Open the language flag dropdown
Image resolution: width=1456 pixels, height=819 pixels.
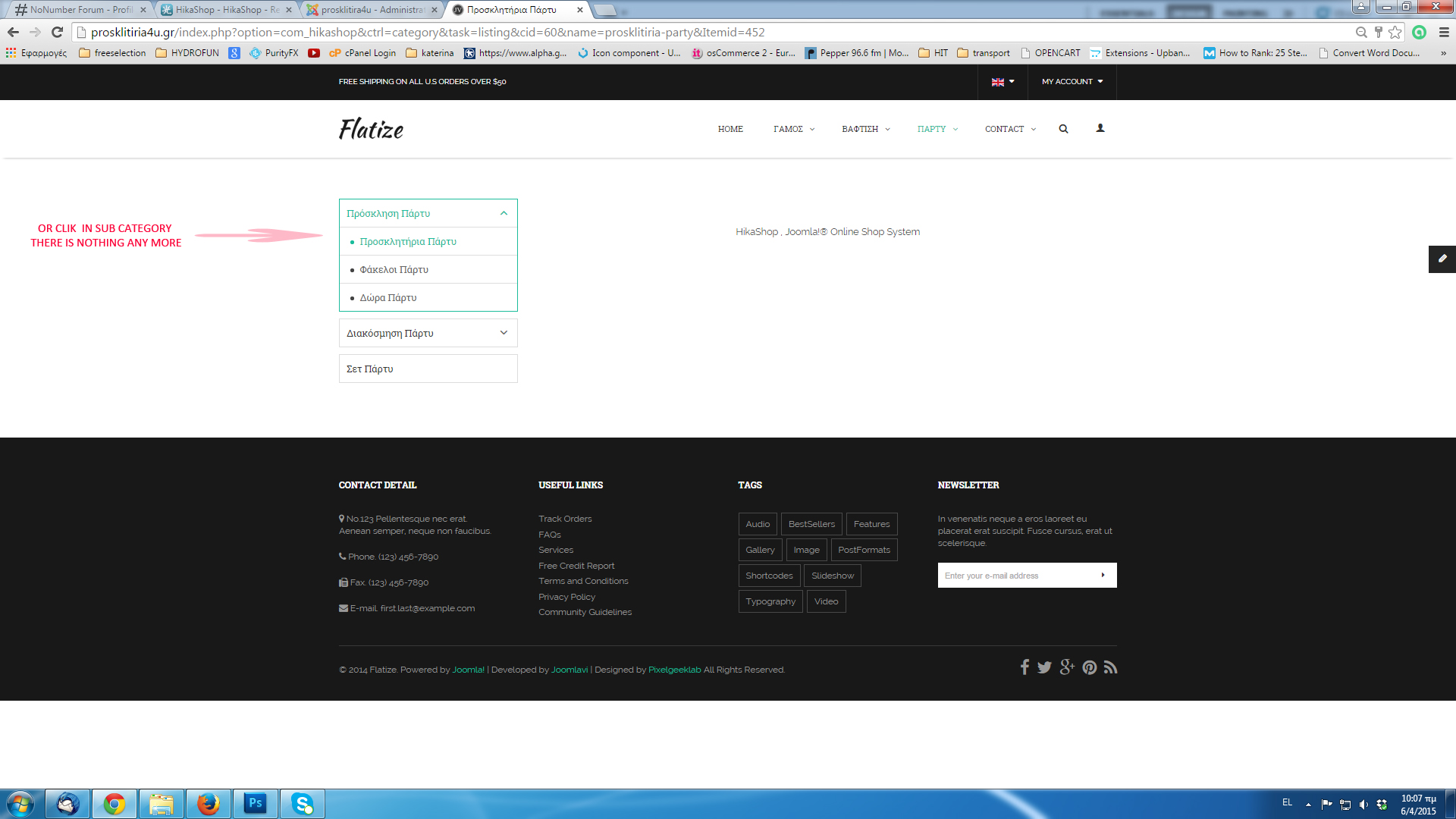[x=1003, y=82]
